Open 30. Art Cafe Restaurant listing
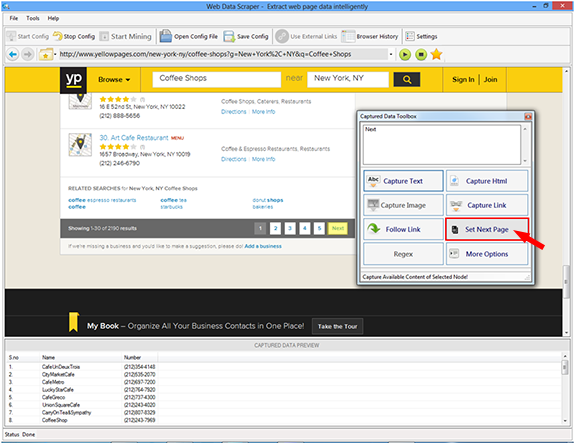This screenshot has height=443, width=575. point(134,138)
